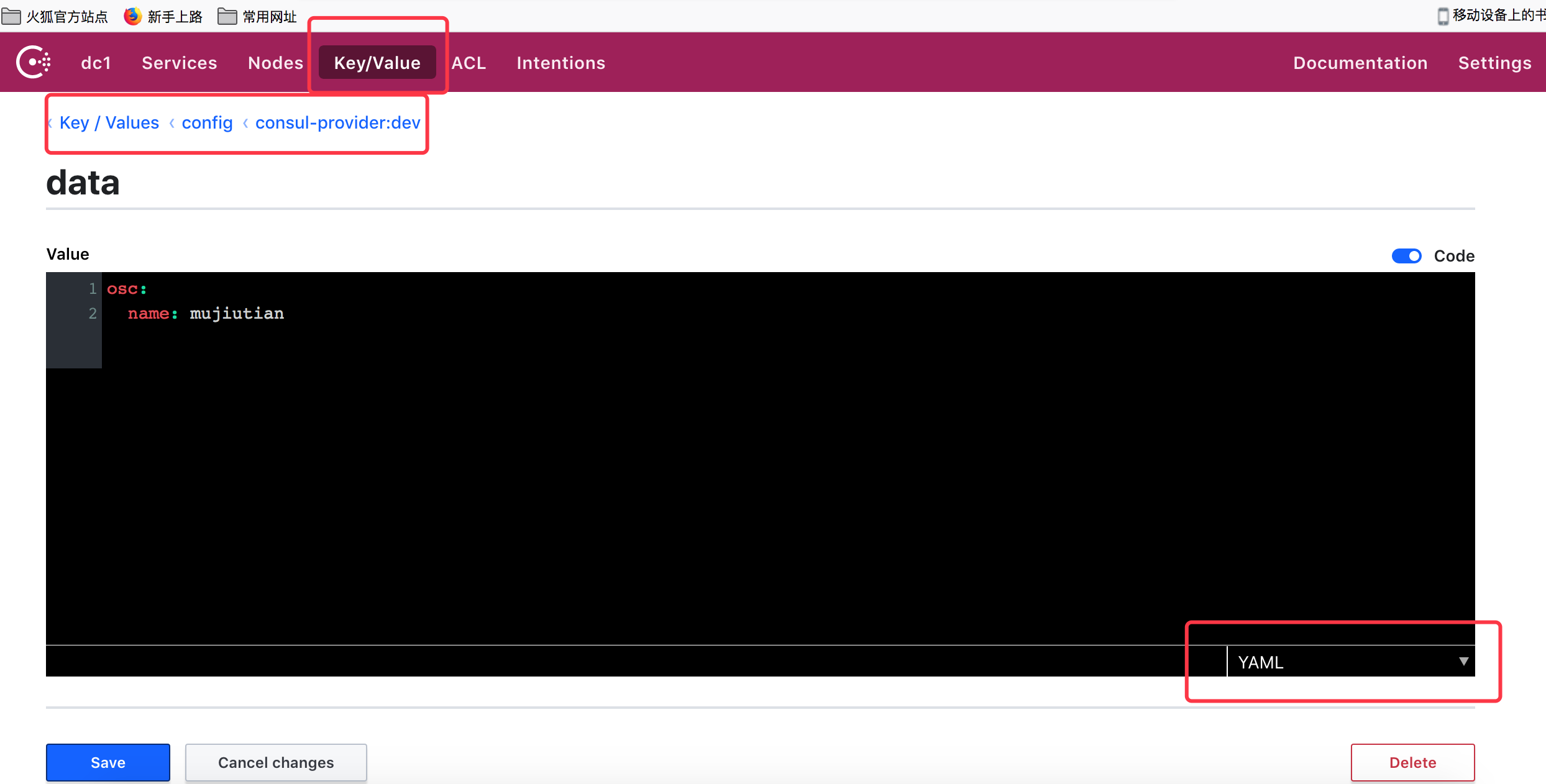Open the 常用网址 bookmarks folder

click(x=256, y=16)
